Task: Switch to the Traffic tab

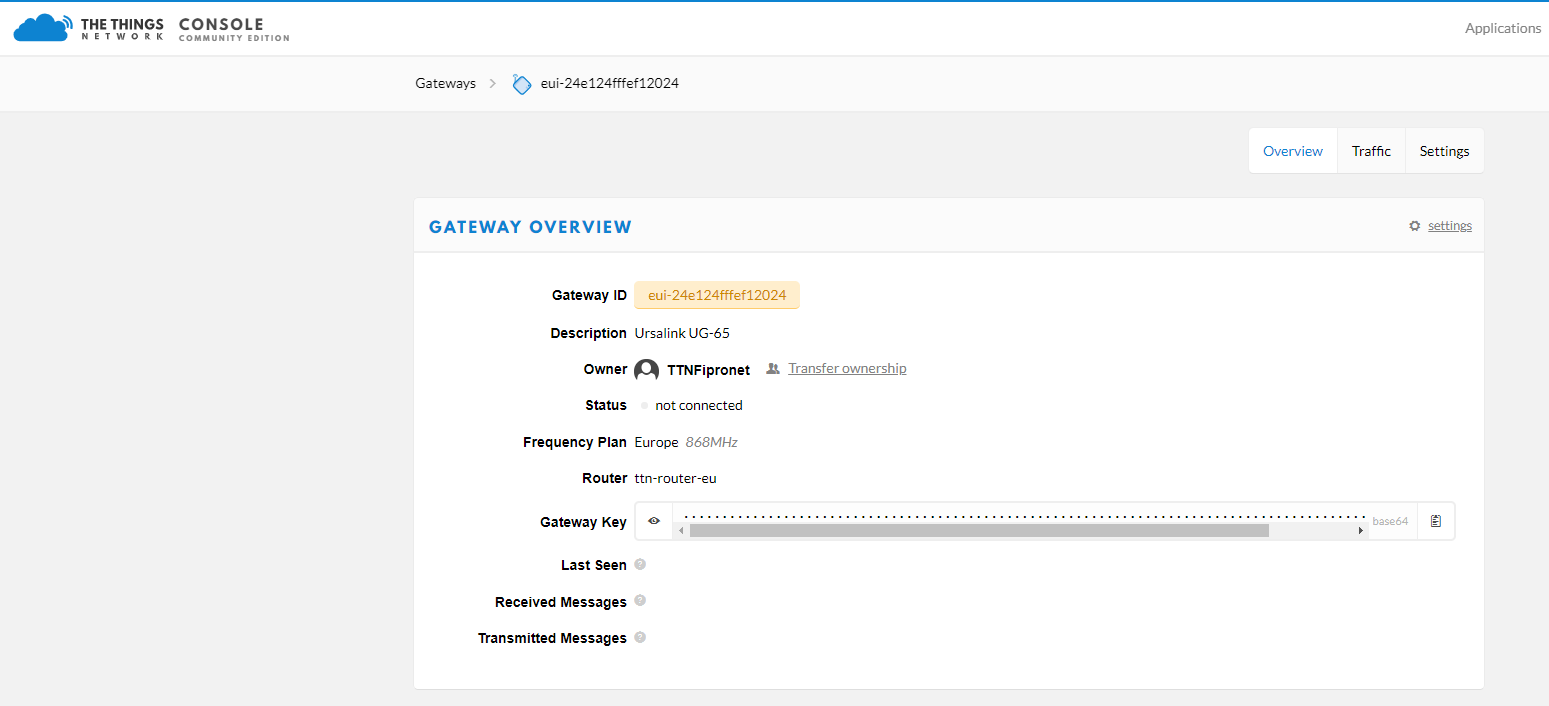Action: click(1371, 151)
